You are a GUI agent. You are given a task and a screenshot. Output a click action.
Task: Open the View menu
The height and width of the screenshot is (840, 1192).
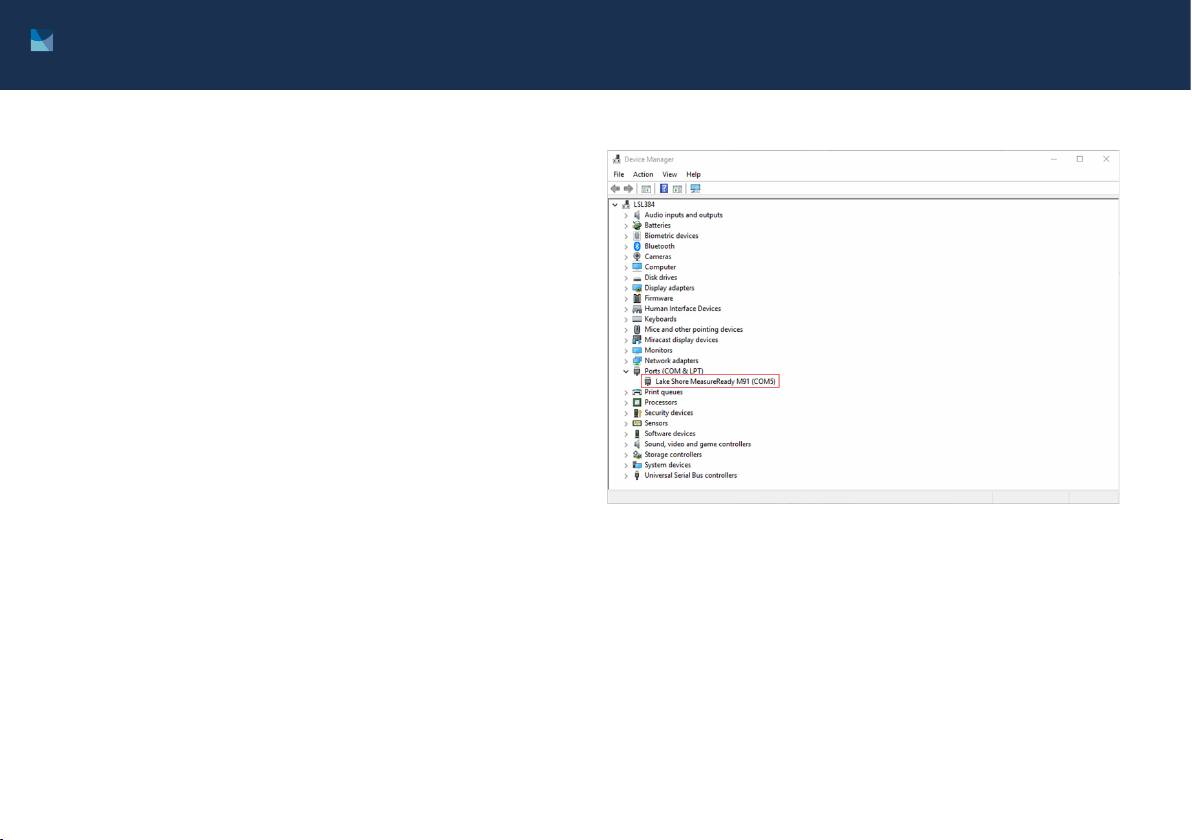pos(669,175)
